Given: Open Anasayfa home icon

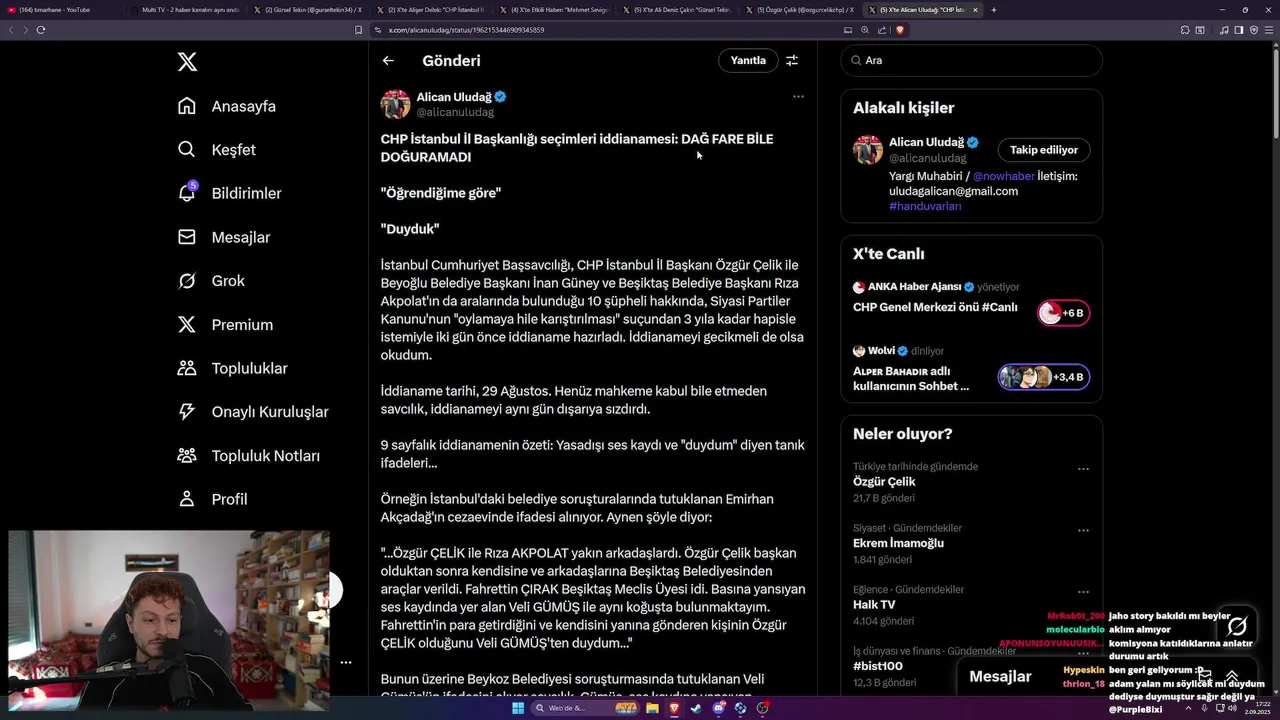Looking at the screenshot, I should (x=187, y=106).
